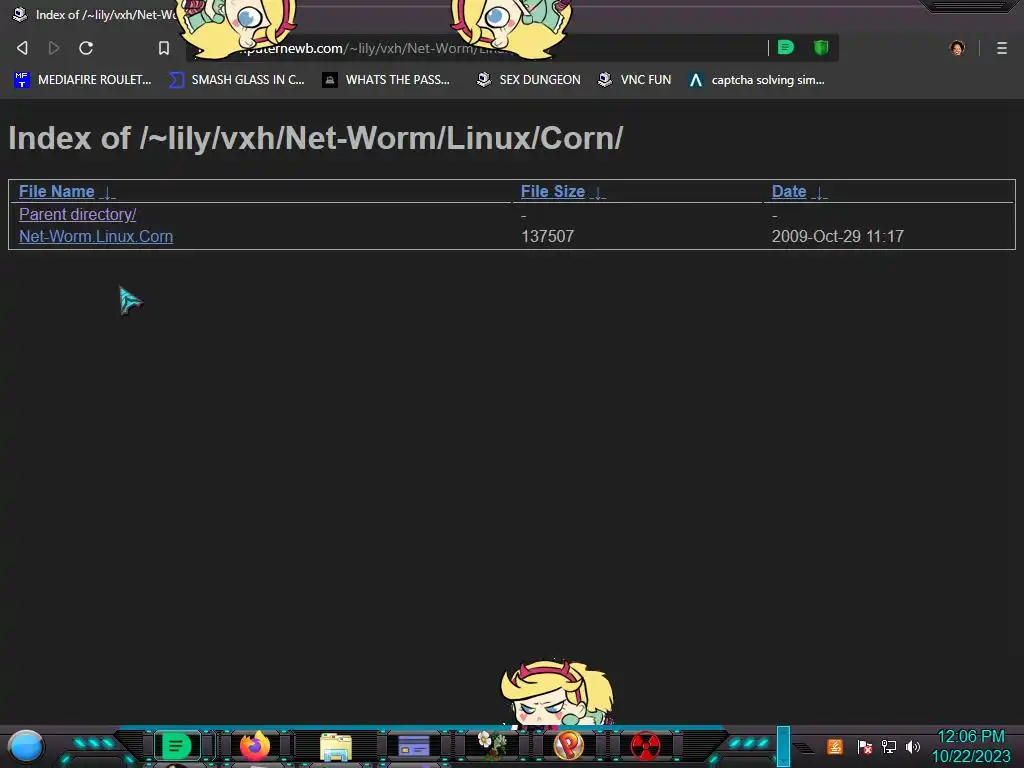Image resolution: width=1024 pixels, height=768 pixels.
Task: Open the WHATS THE PASS... bookmark
Action: [x=386, y=80]
